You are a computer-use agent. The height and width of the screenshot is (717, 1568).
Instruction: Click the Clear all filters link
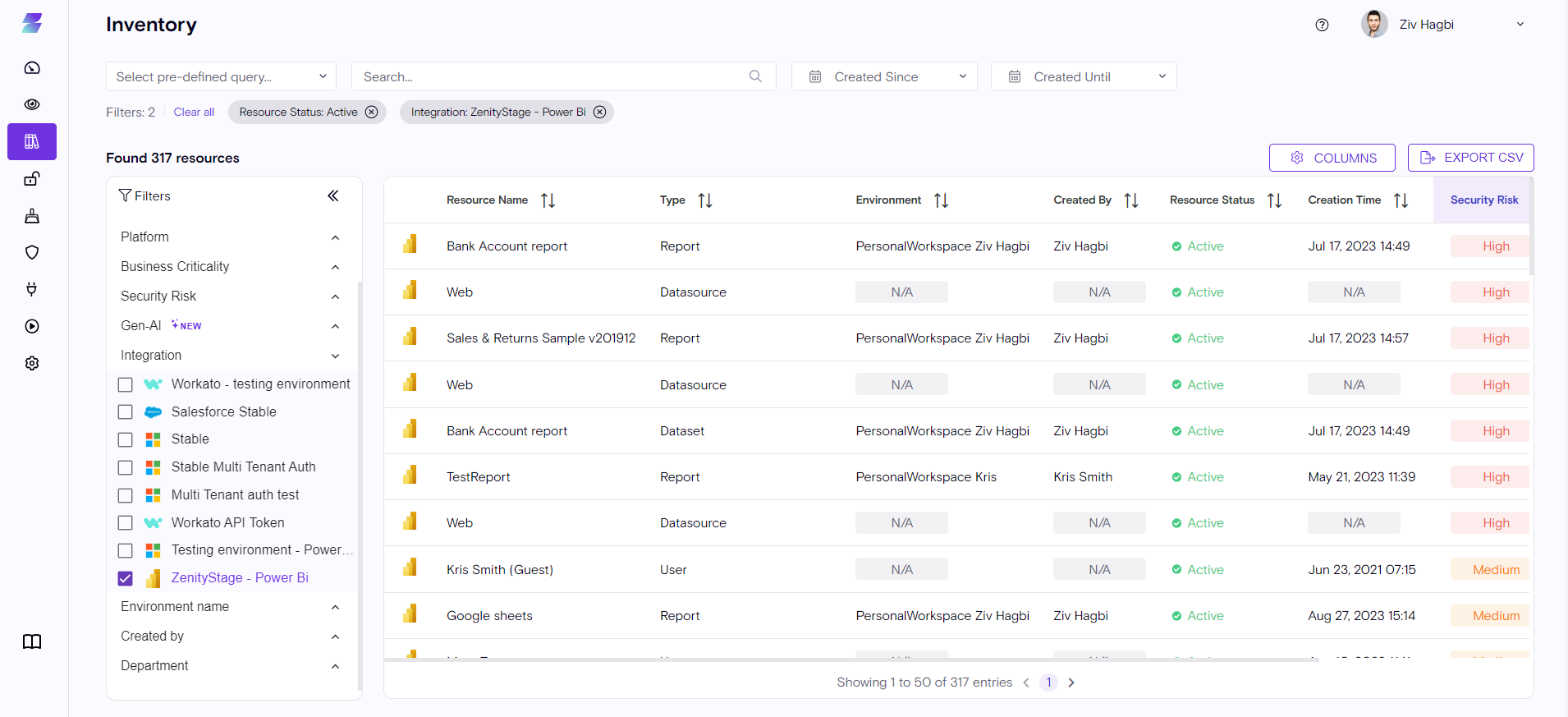(194, 112)
